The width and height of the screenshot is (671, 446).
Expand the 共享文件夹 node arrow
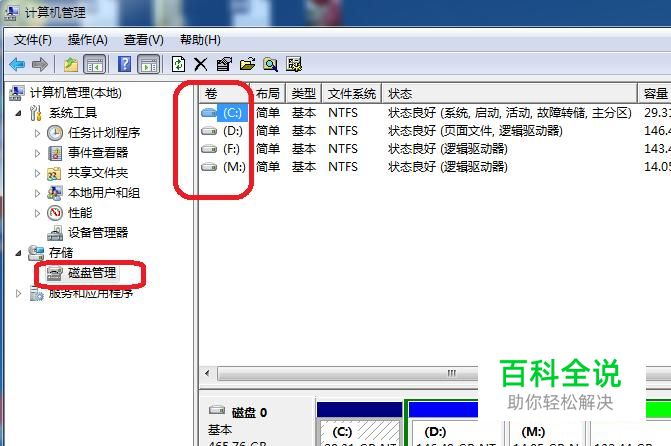point(37,173)
